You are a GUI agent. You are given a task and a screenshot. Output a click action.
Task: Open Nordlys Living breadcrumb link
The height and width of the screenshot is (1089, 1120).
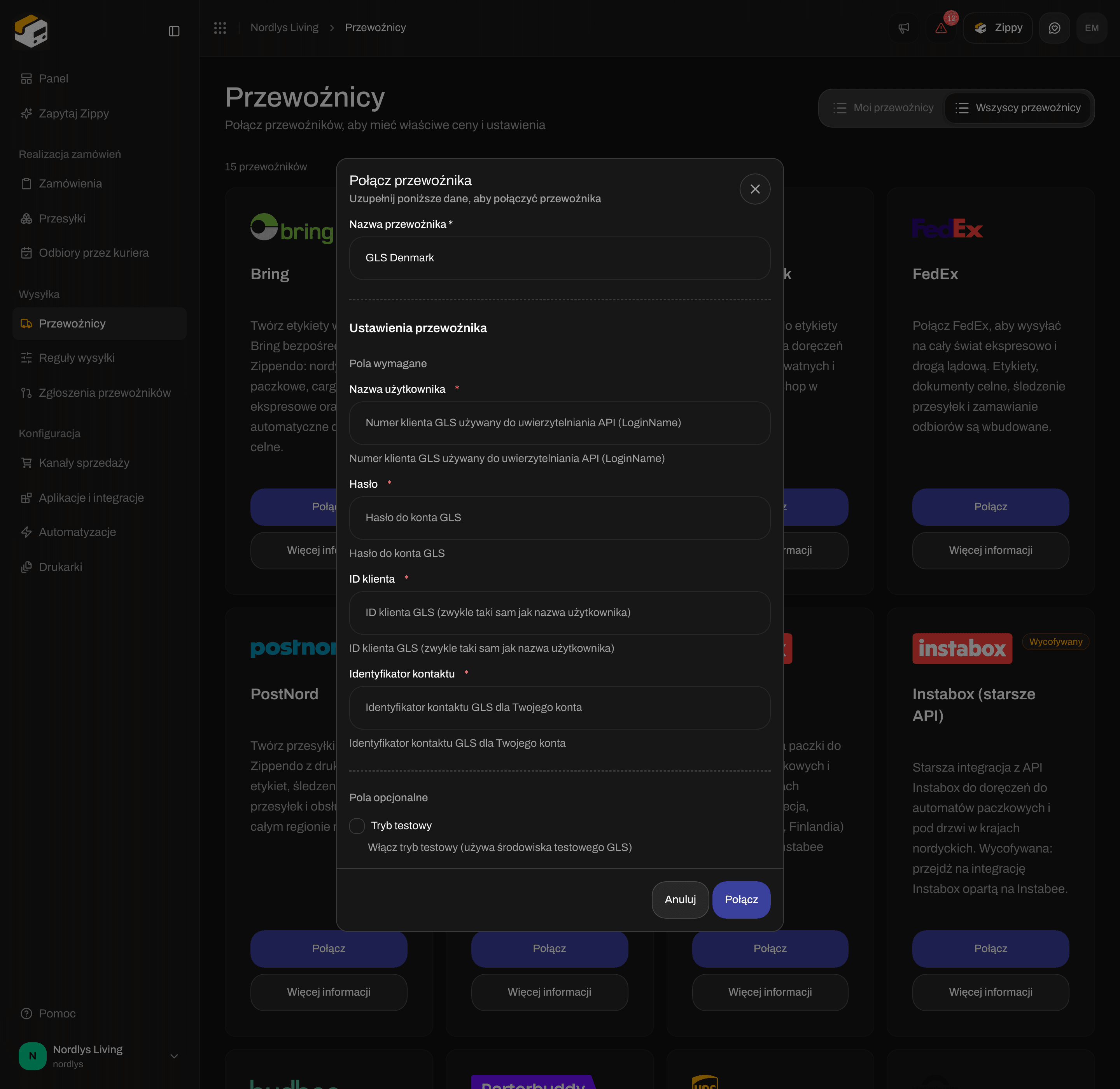284,28
